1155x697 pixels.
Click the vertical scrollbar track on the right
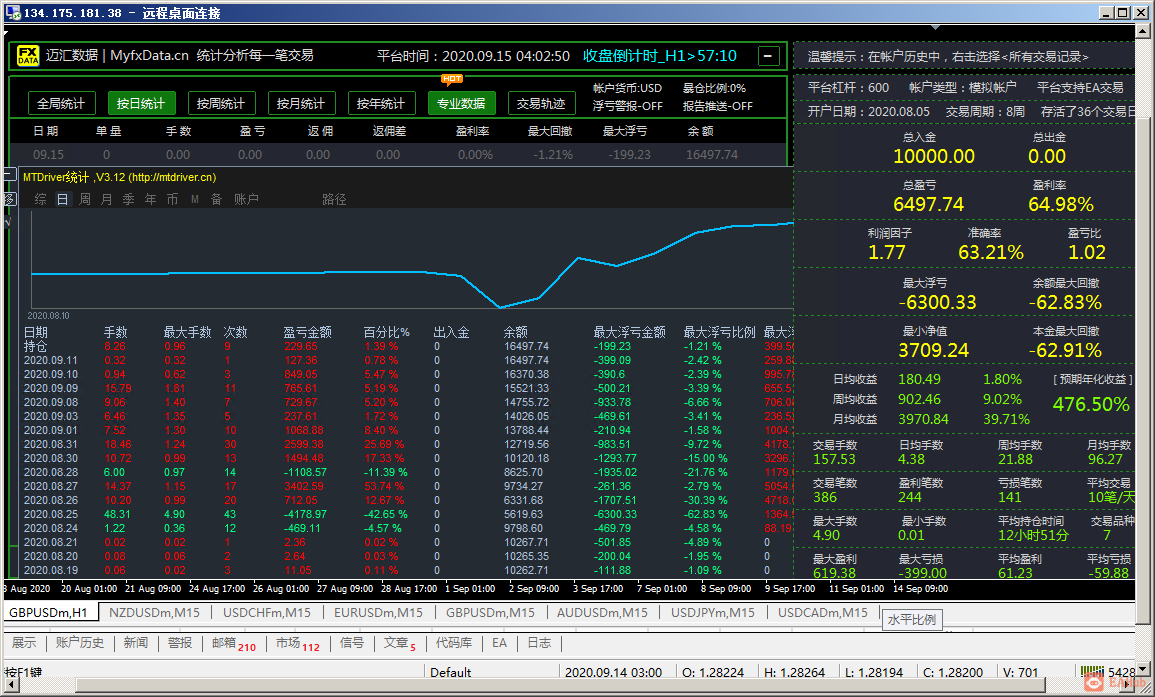click(1142, 350)
